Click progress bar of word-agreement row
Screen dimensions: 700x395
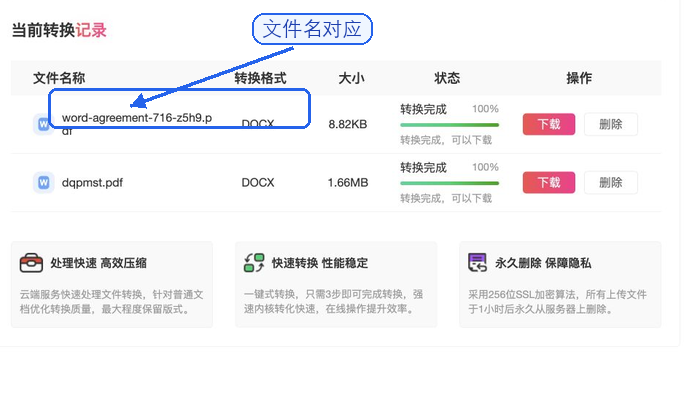[x=450, y=125]
